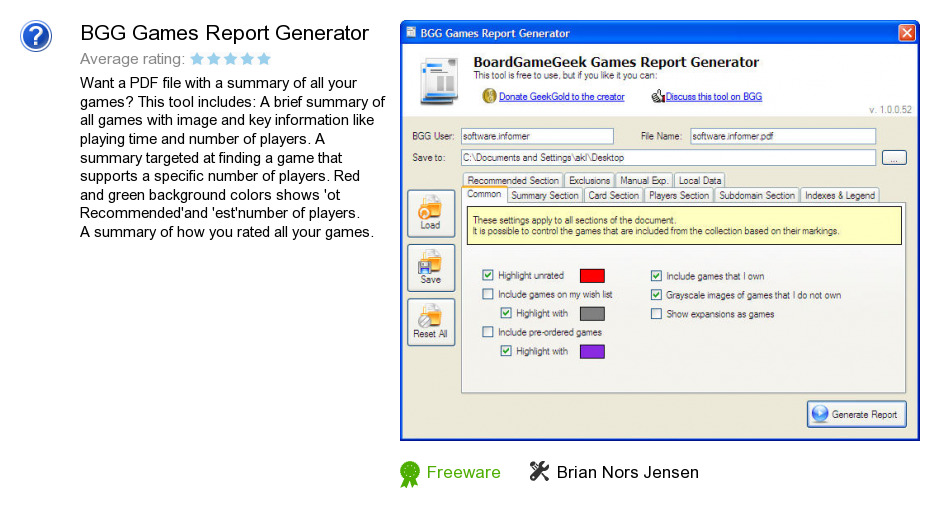The width and height of the screenshot is (940, 518).
Task: Click the Generate Report button
Action: click(857, 414)
